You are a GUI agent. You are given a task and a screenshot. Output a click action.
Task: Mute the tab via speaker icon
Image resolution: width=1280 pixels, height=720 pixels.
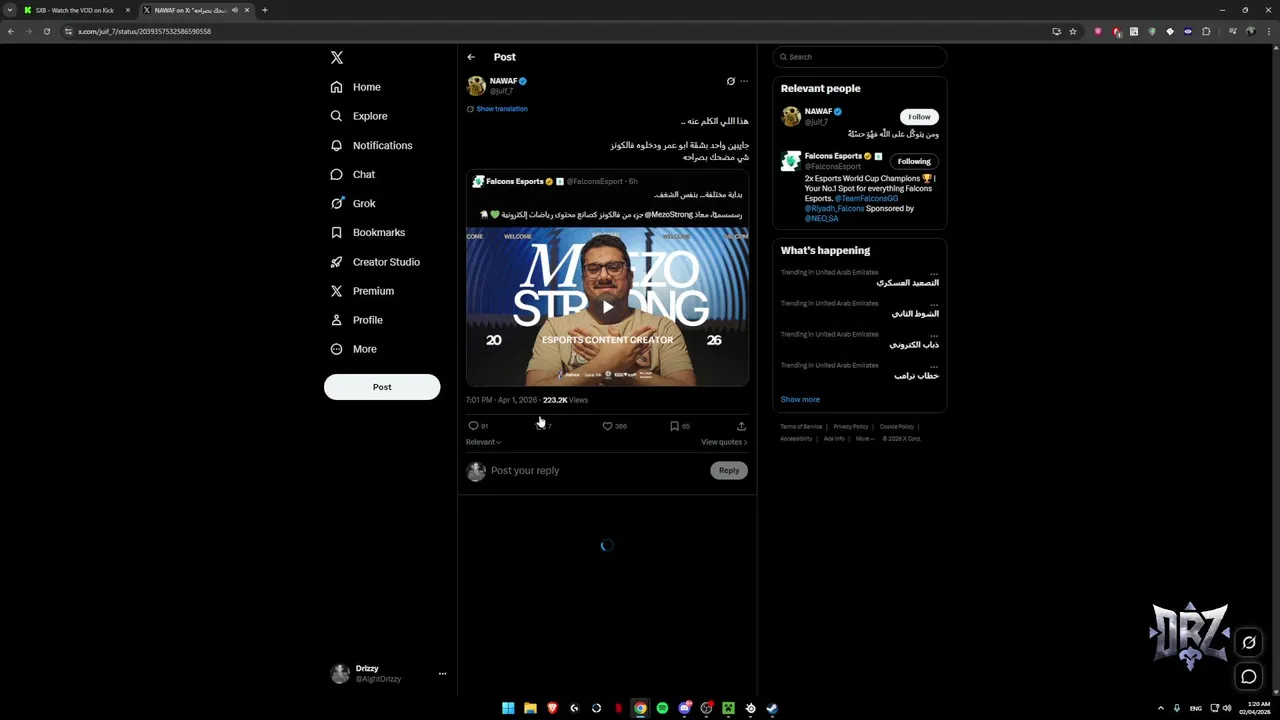(x=235, y=10)
